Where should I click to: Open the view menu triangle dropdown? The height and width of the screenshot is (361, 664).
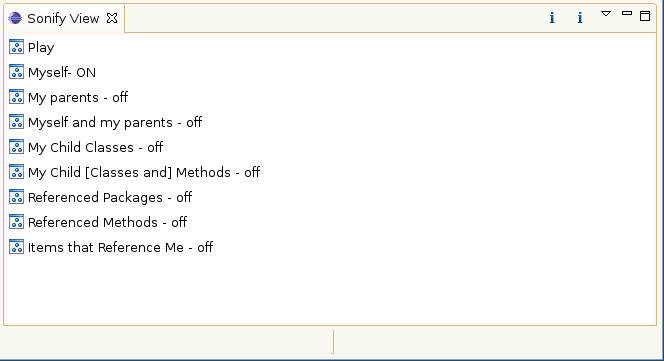click(606, 14)
